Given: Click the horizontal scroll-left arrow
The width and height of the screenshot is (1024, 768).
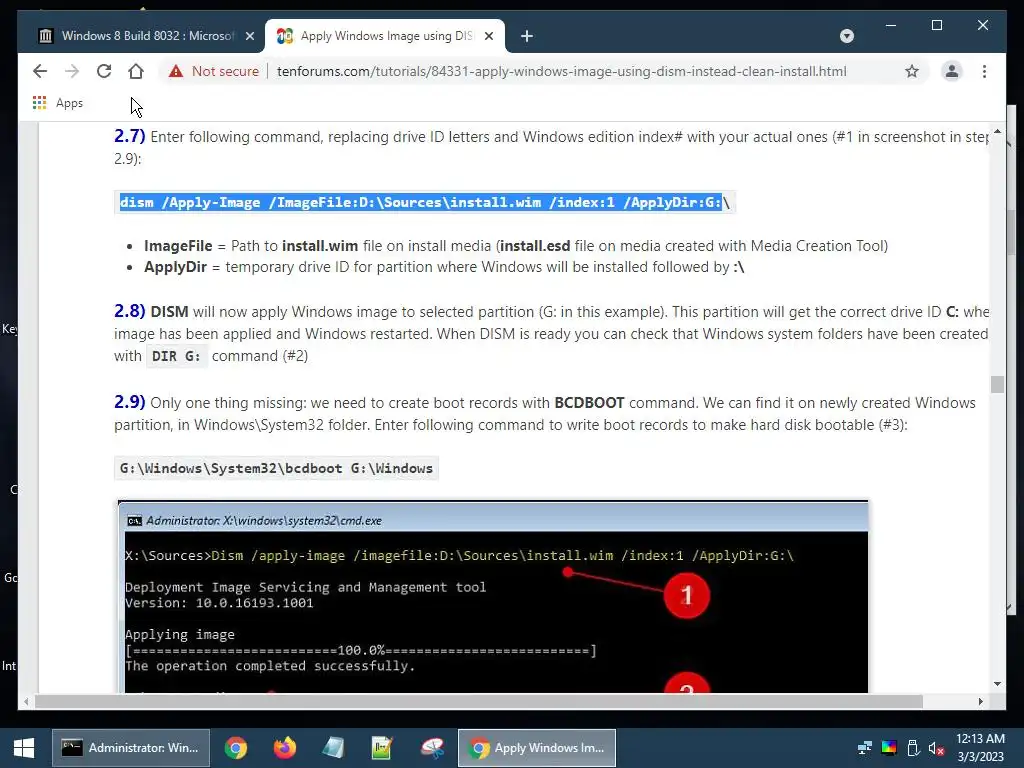Looking at the screenshot, I should (25, 701).
